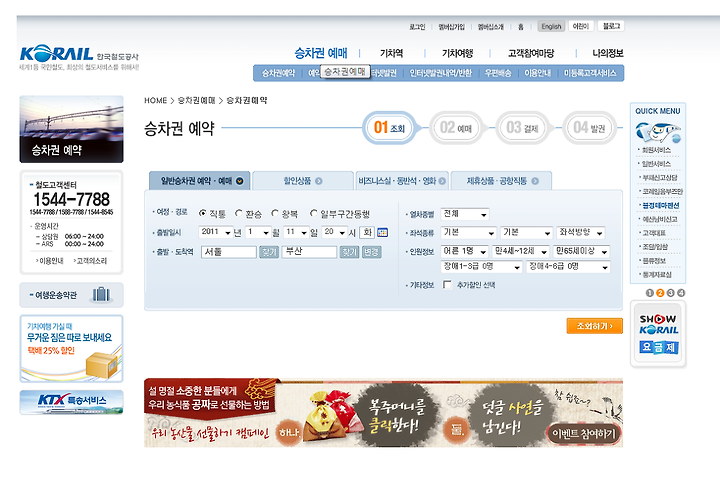The image size is (720, 500).
Task: Open the year dropdown showing 2011
Action: click(x=216, y=232)
